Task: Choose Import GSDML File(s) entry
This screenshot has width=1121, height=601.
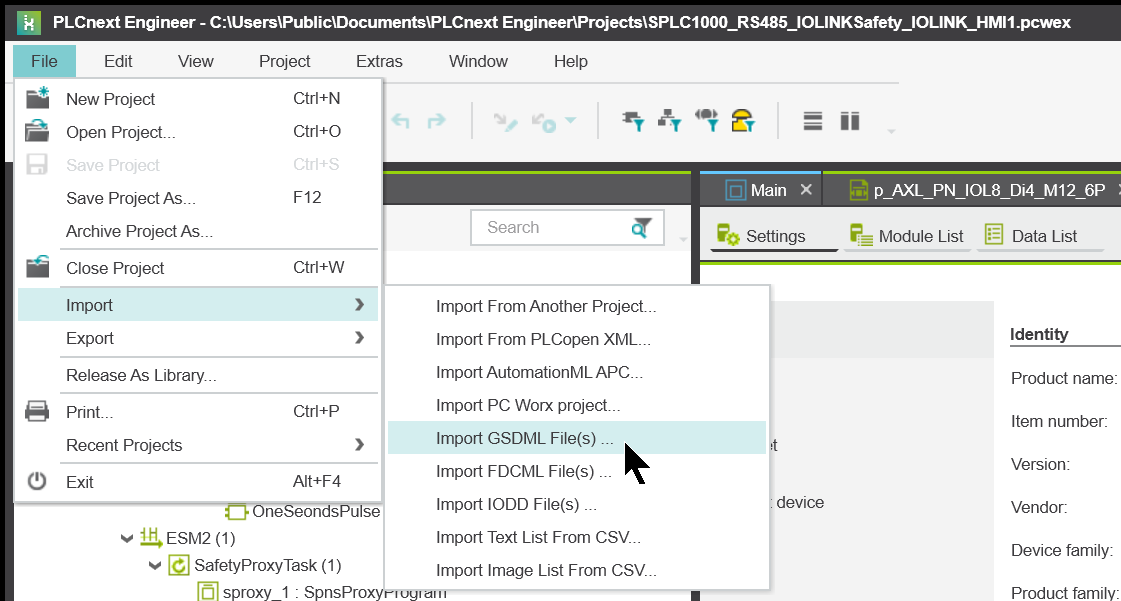Action: tap(577, 438)
